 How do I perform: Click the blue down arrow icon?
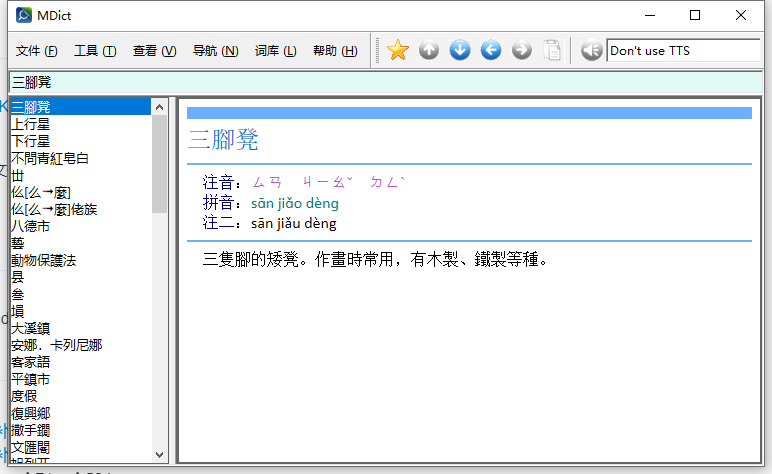pos(460,50)
